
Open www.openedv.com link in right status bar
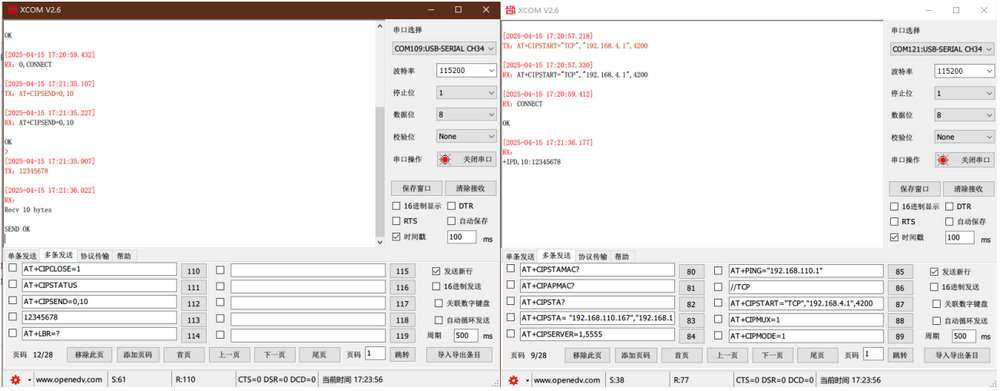point(567,380)
